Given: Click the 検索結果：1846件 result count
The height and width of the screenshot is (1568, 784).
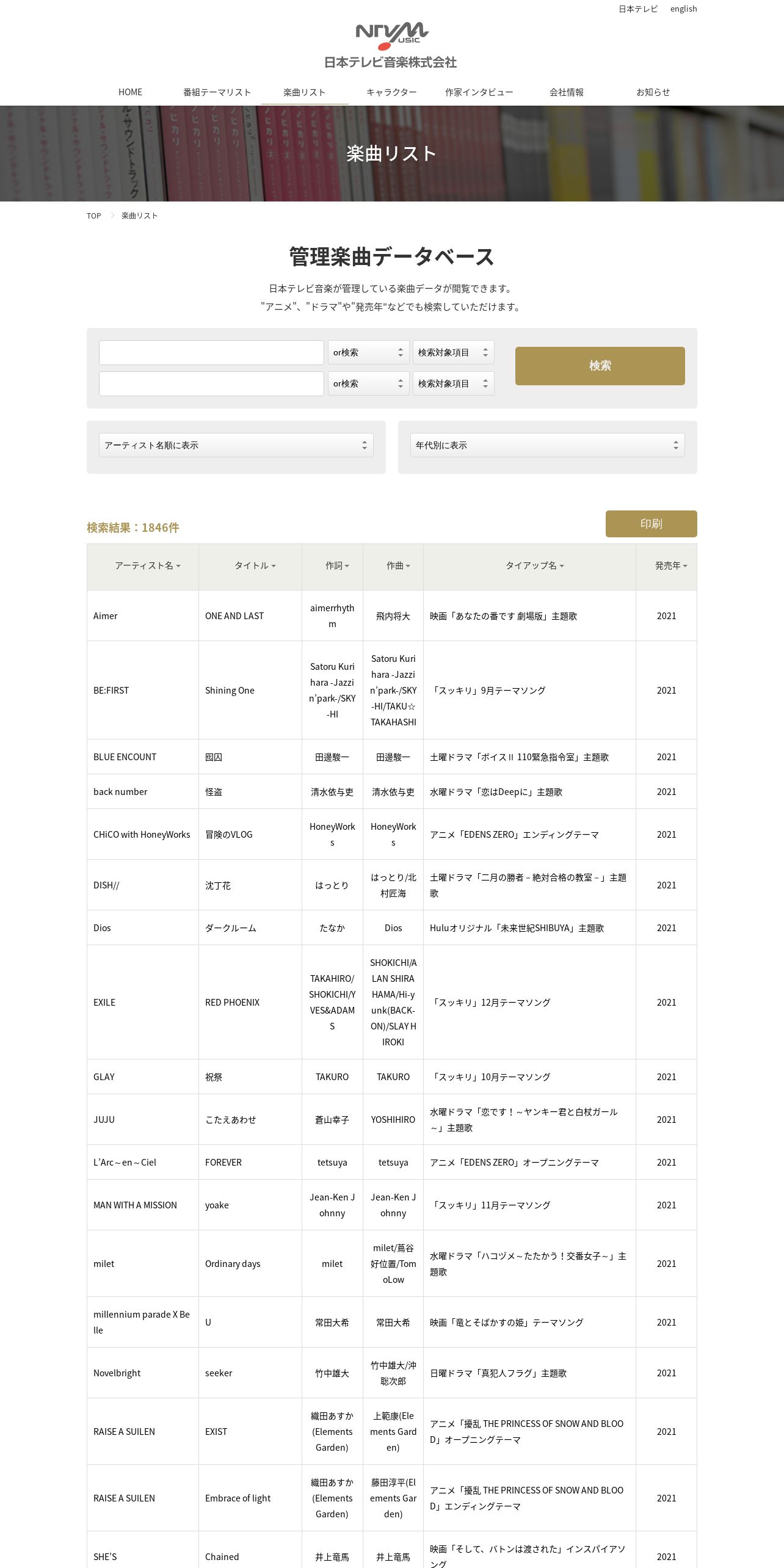Looking at the screenshot, I should coord(133,528).
